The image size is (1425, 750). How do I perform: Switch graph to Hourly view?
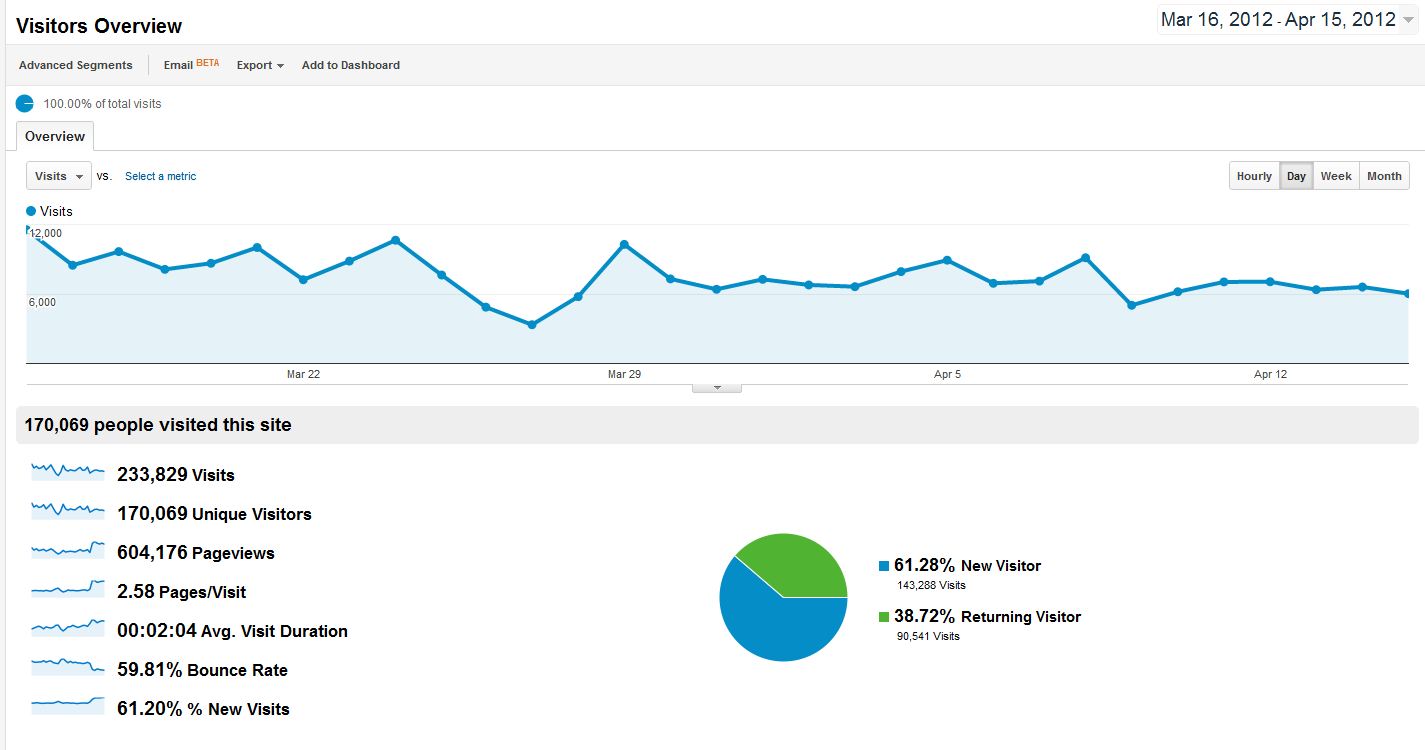click(x=1254, y=176)
